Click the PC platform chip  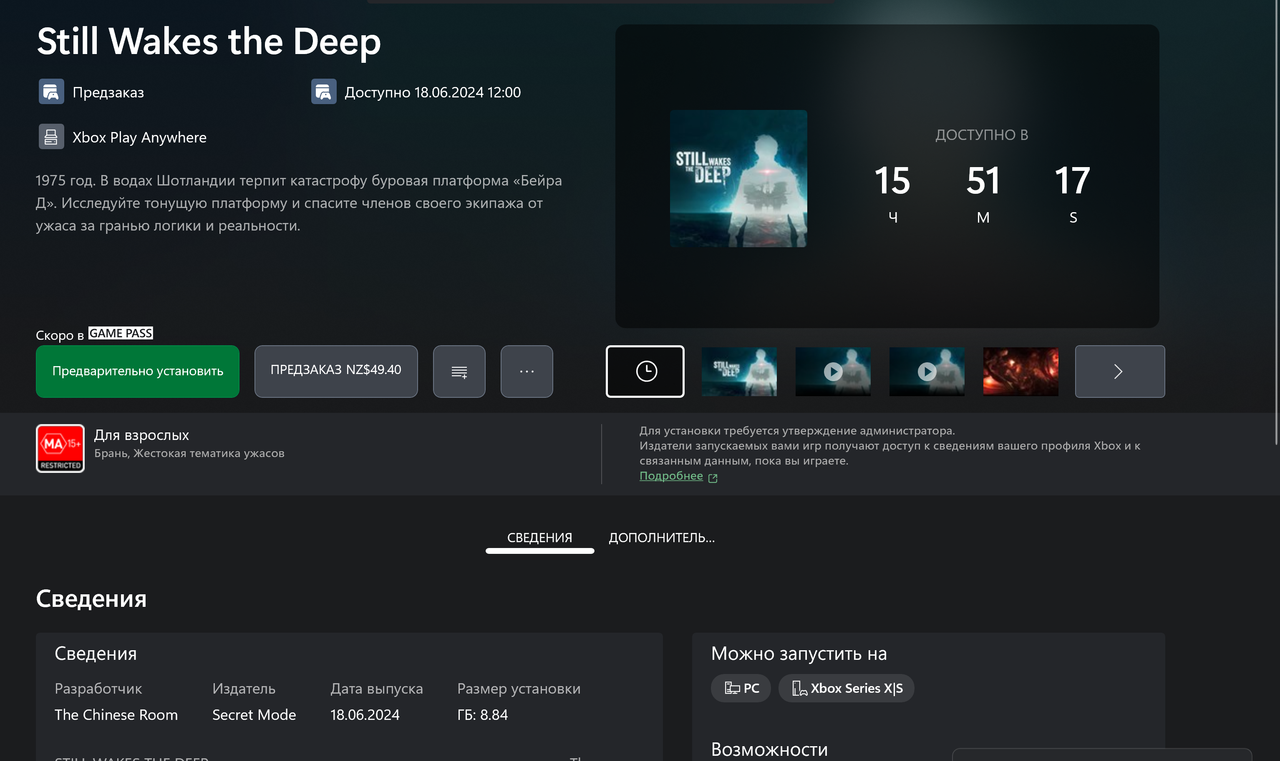[741, 688]
